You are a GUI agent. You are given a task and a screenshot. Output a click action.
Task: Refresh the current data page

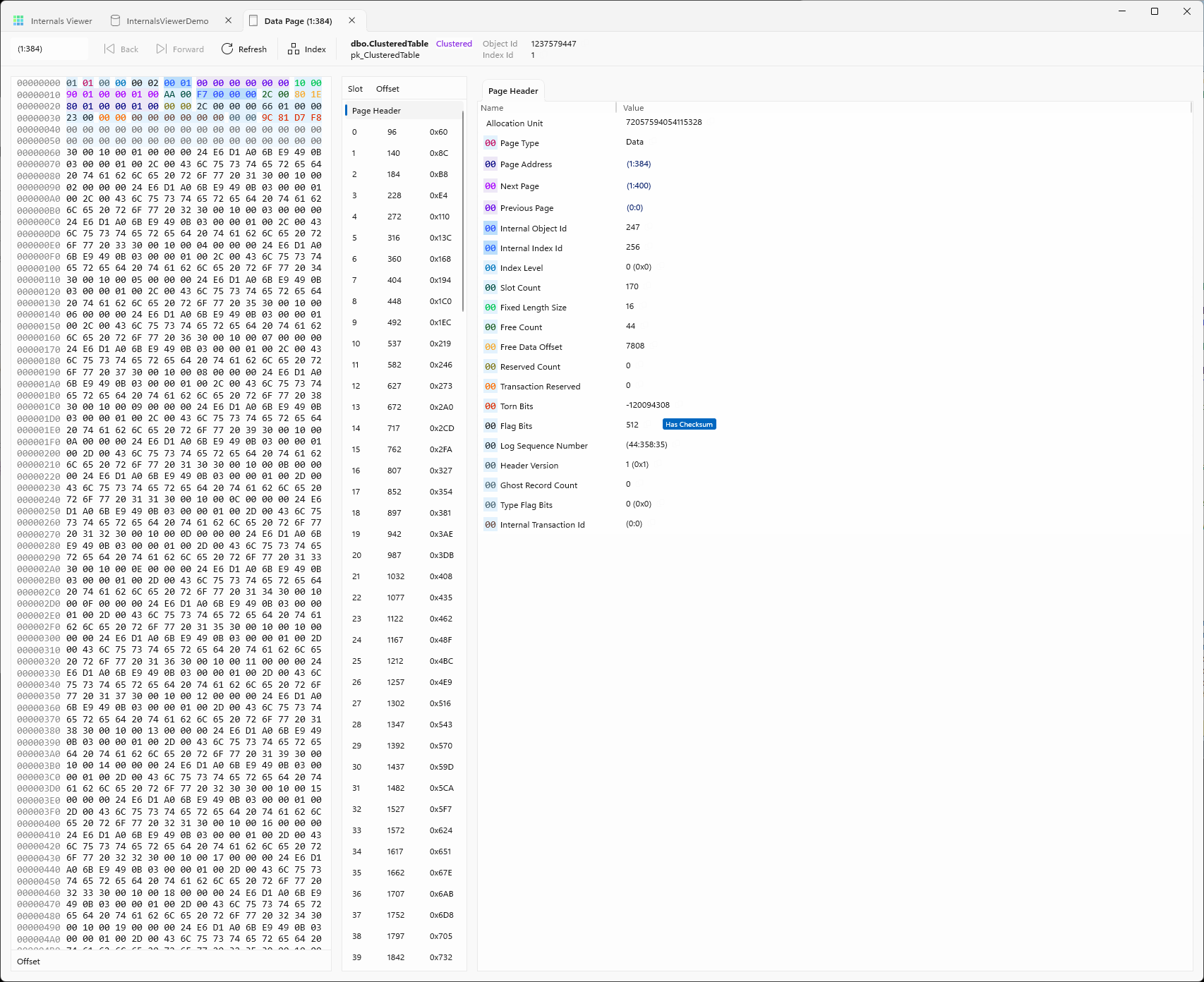tap(244, 49)
